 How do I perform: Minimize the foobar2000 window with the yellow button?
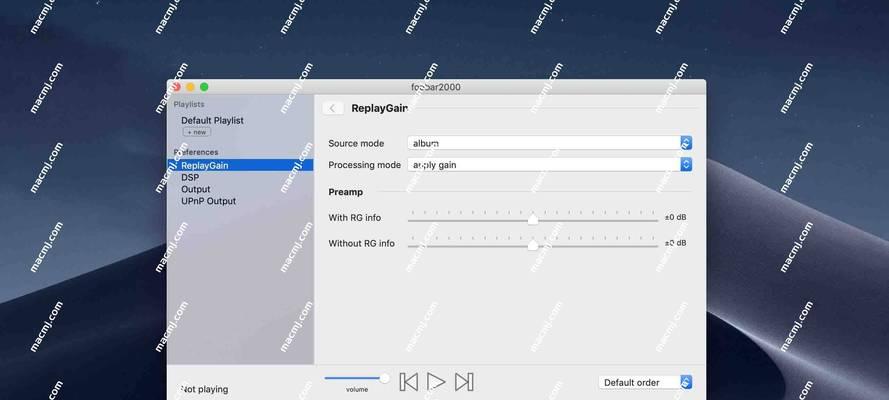click(x=190, y=87)
